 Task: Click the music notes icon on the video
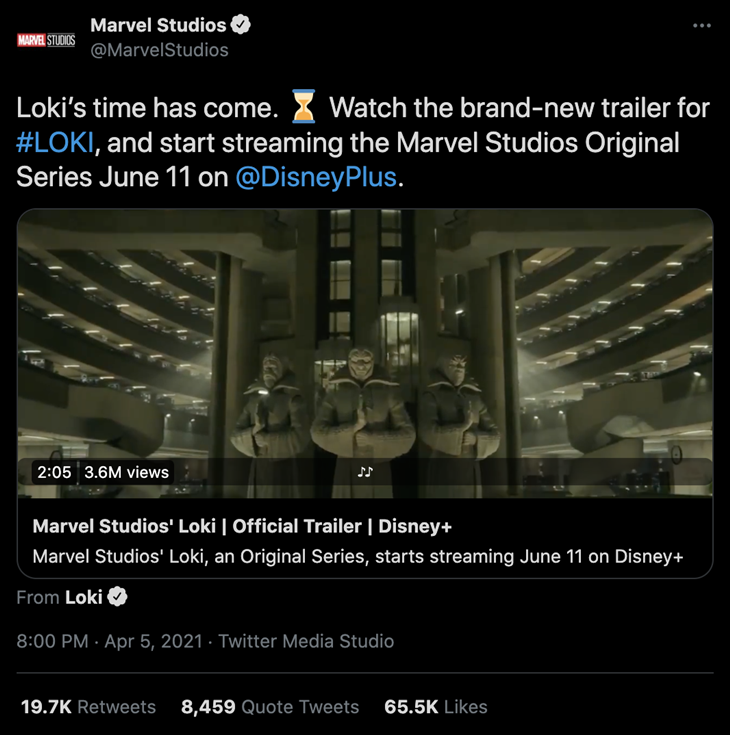click(x=365, y=472)
